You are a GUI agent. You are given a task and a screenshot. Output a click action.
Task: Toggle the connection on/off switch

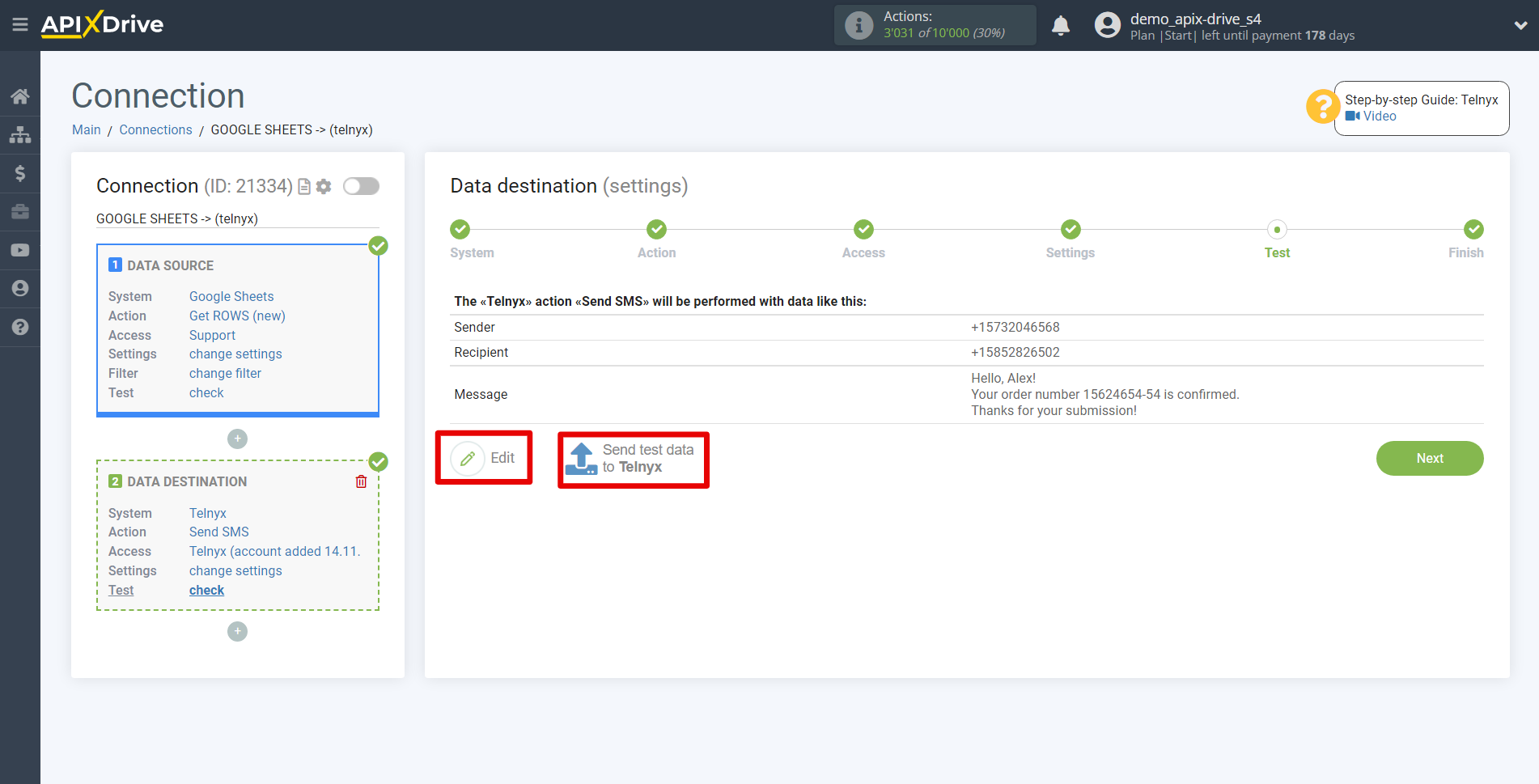[x=361, y=186]
